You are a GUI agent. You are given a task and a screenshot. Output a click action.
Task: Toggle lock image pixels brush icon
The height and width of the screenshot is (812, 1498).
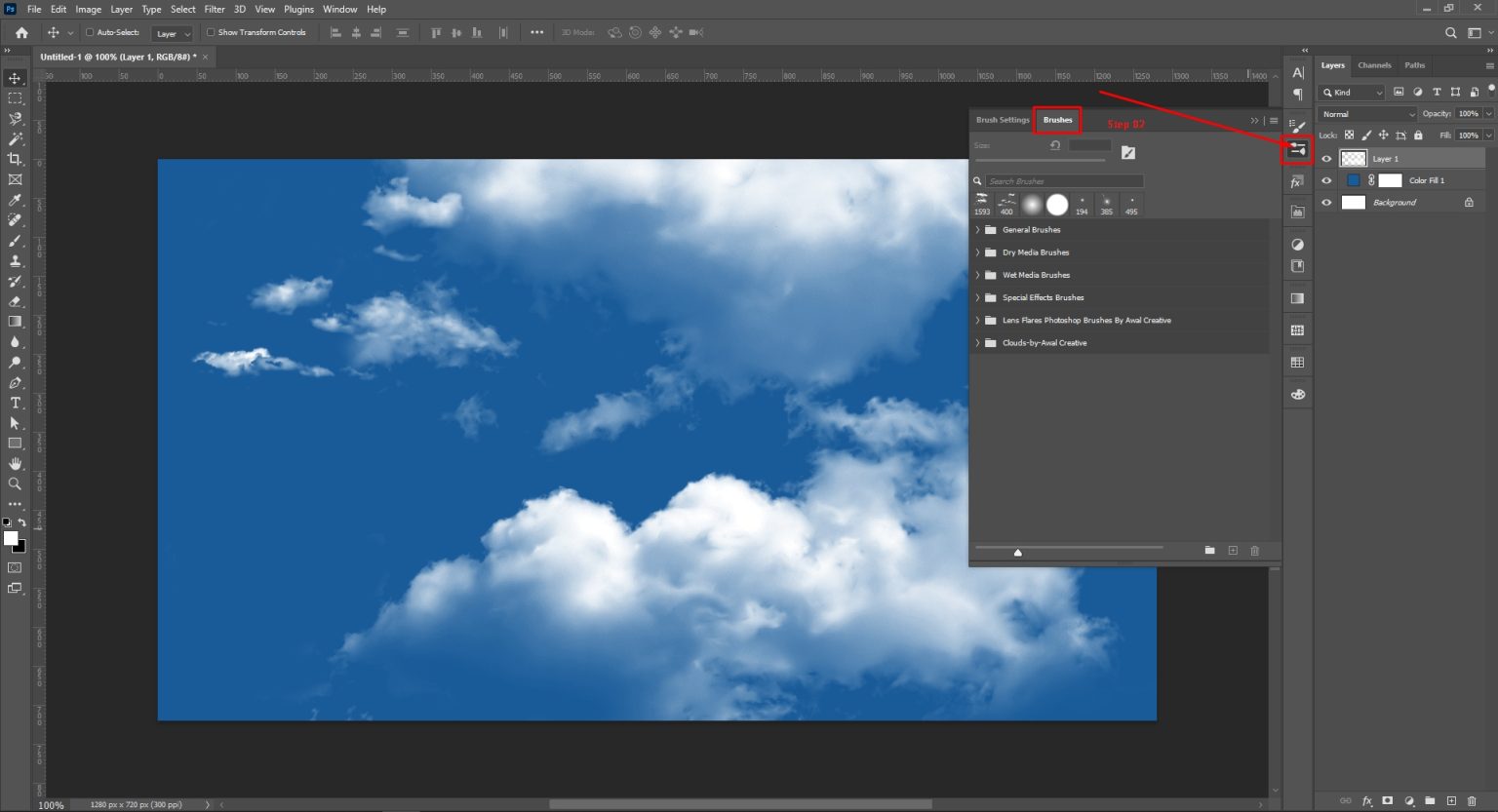click(x=1366, y=135)
